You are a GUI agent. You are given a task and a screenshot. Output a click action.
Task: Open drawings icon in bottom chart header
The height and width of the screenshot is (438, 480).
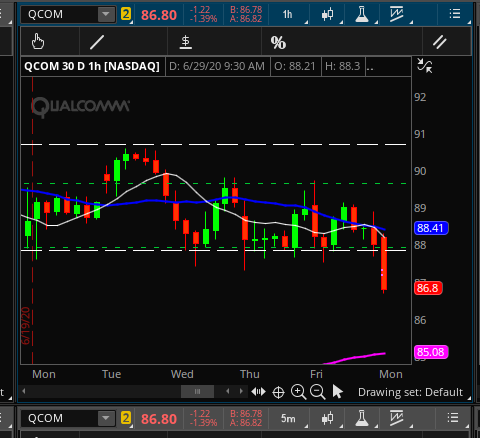[x=397, y=418]
